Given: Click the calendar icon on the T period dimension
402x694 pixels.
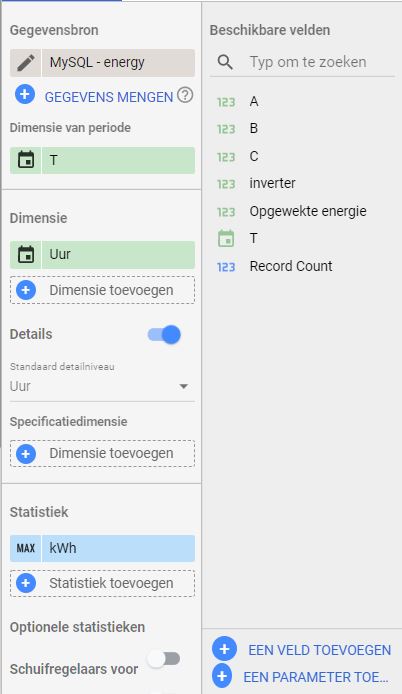Looking at the screenshot, I should click(x=26, y=160).
